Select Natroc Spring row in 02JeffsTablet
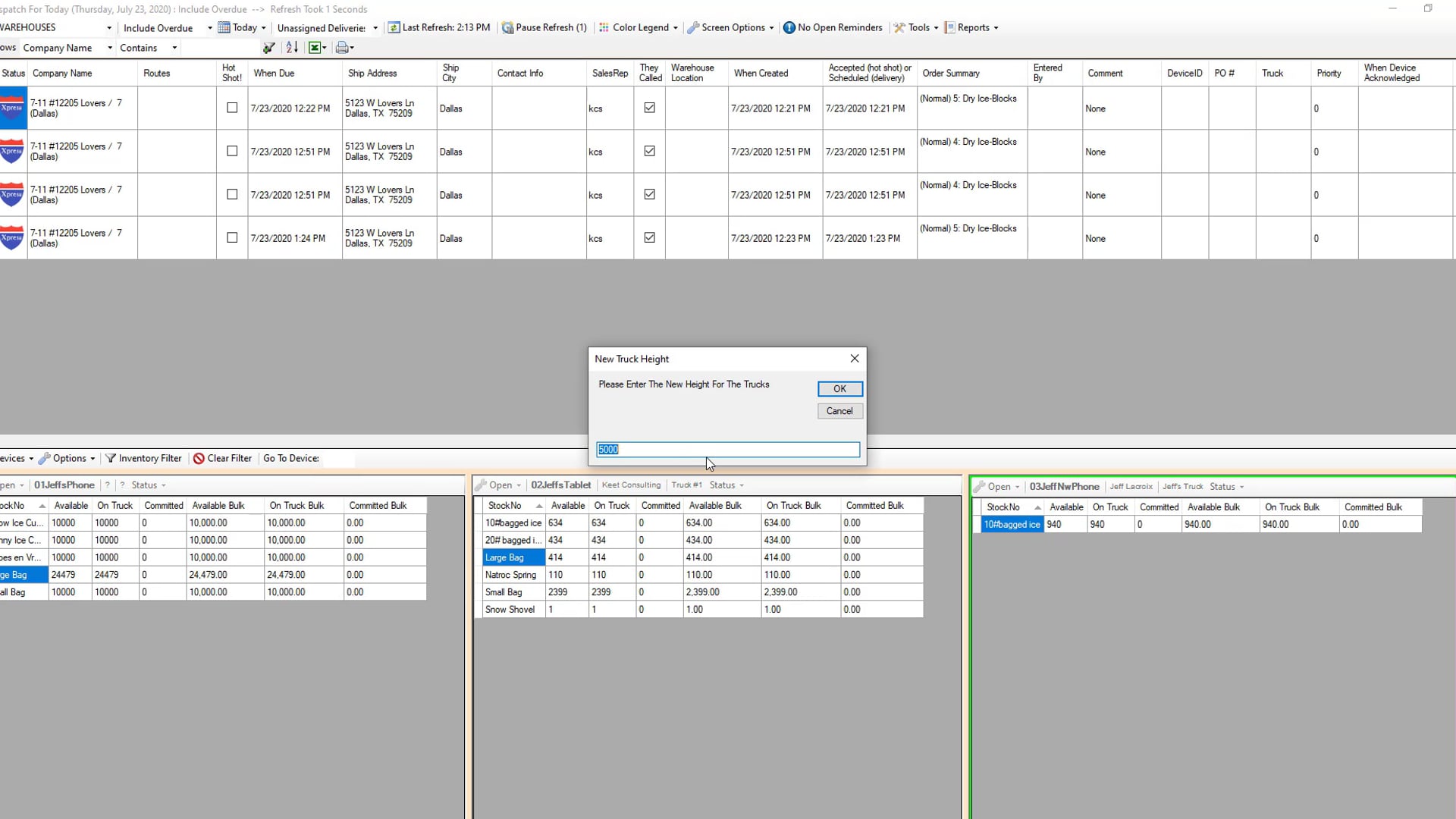This screenshot has height=819, width=1456. [x=703, y=575]
